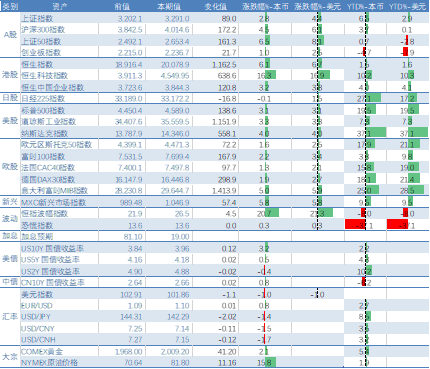Click the 中债 category cell

point(10,282)
